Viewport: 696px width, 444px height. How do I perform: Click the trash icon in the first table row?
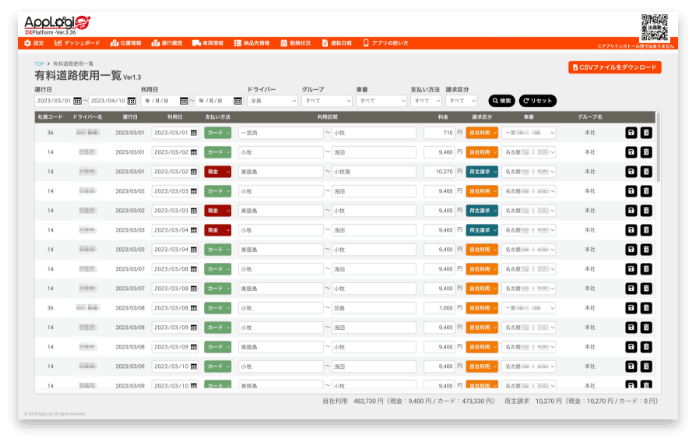click(x=646, y=132)
